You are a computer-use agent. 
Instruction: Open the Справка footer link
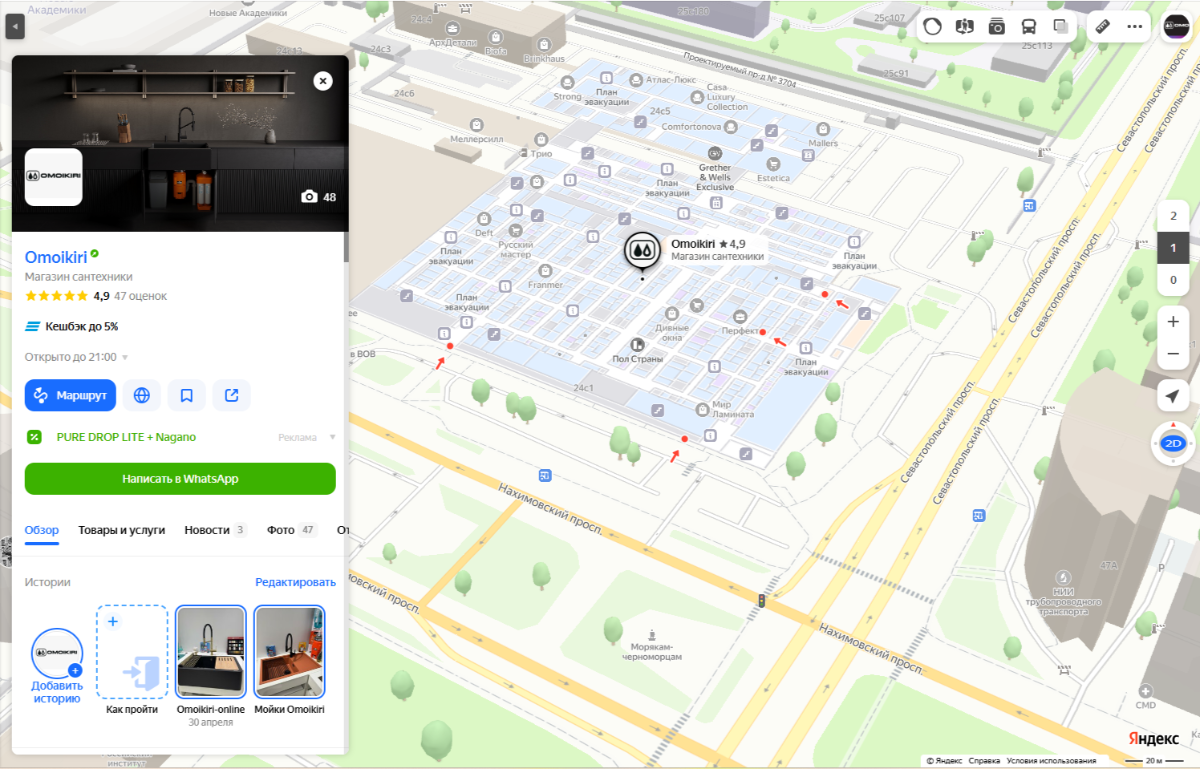pyautogui.click(x=984, y=761)
